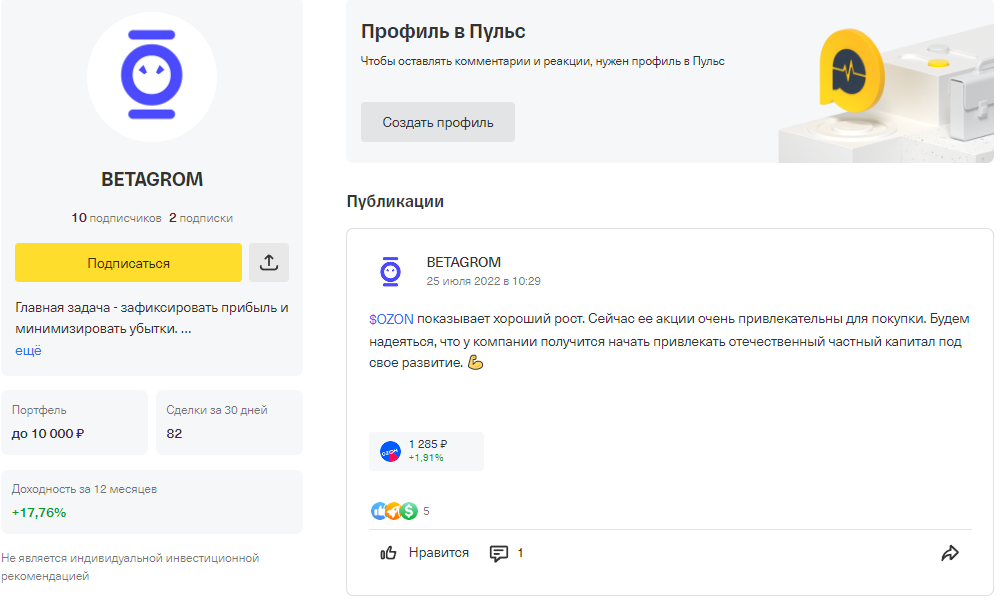Screen dimensions: 1001x606
Task: Click the BETAGROM profile name heading
Action: [x=152, y=179]
